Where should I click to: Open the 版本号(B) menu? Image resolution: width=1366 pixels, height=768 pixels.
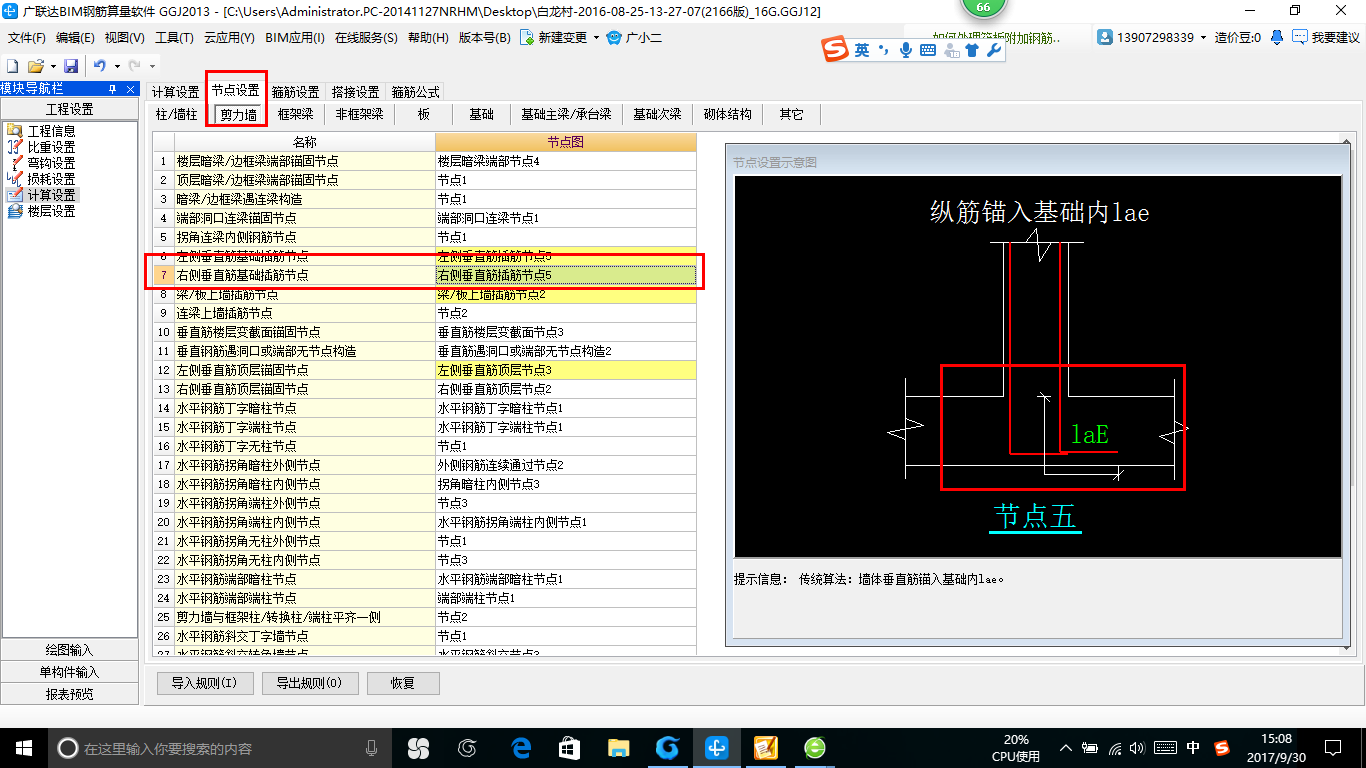pos(484,38)
